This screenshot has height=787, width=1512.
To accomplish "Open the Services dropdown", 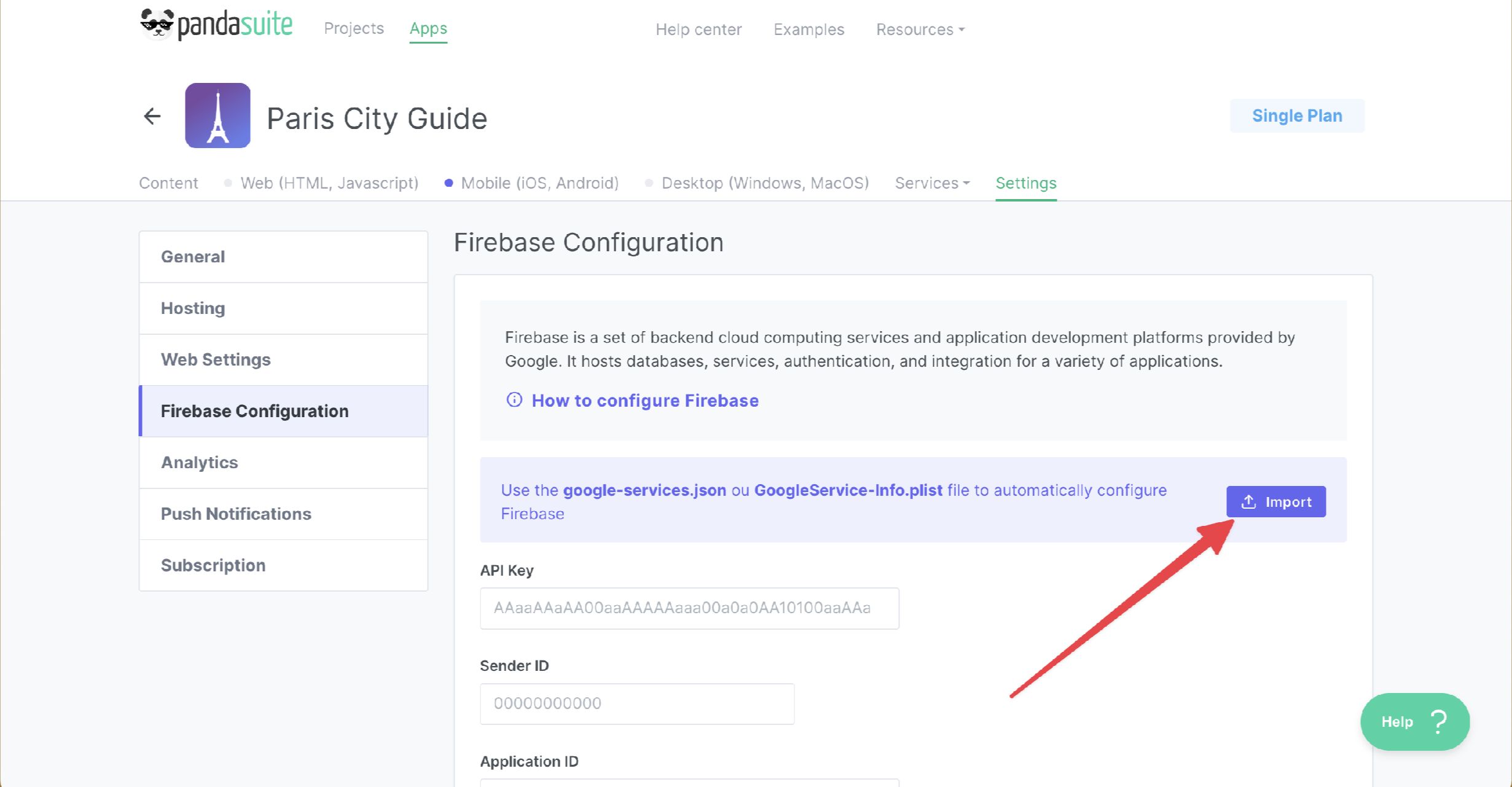I will coord(931,182).
